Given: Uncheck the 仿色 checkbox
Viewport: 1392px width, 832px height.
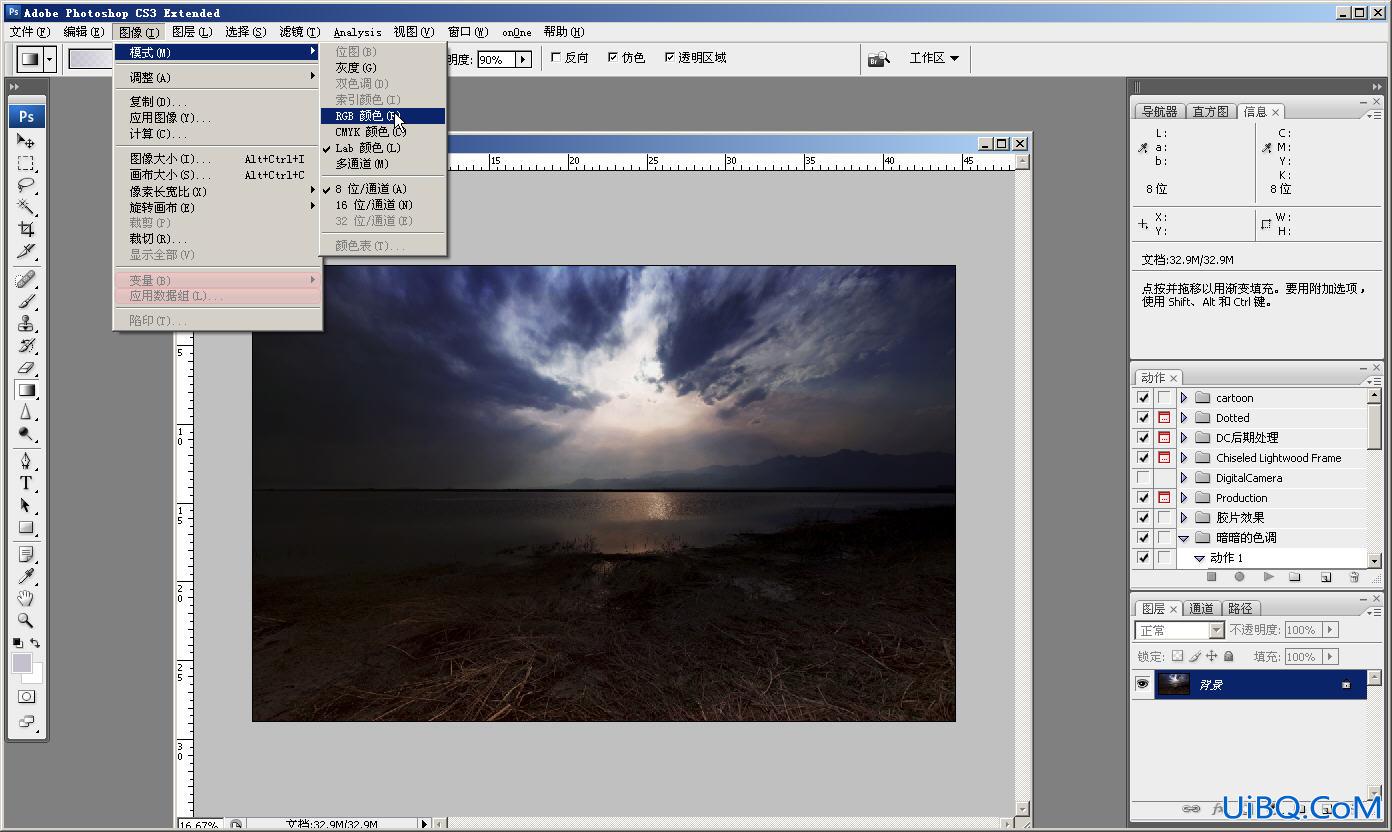Looking at the screenshot, I should click(x=613, y=58).
